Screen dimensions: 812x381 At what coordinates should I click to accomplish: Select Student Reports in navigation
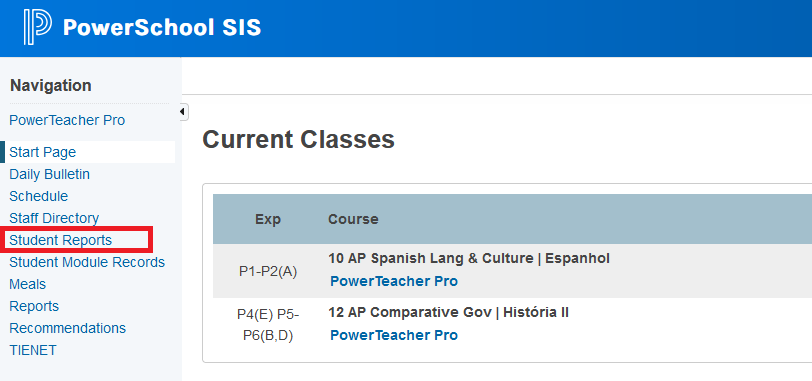coord(61,240)
